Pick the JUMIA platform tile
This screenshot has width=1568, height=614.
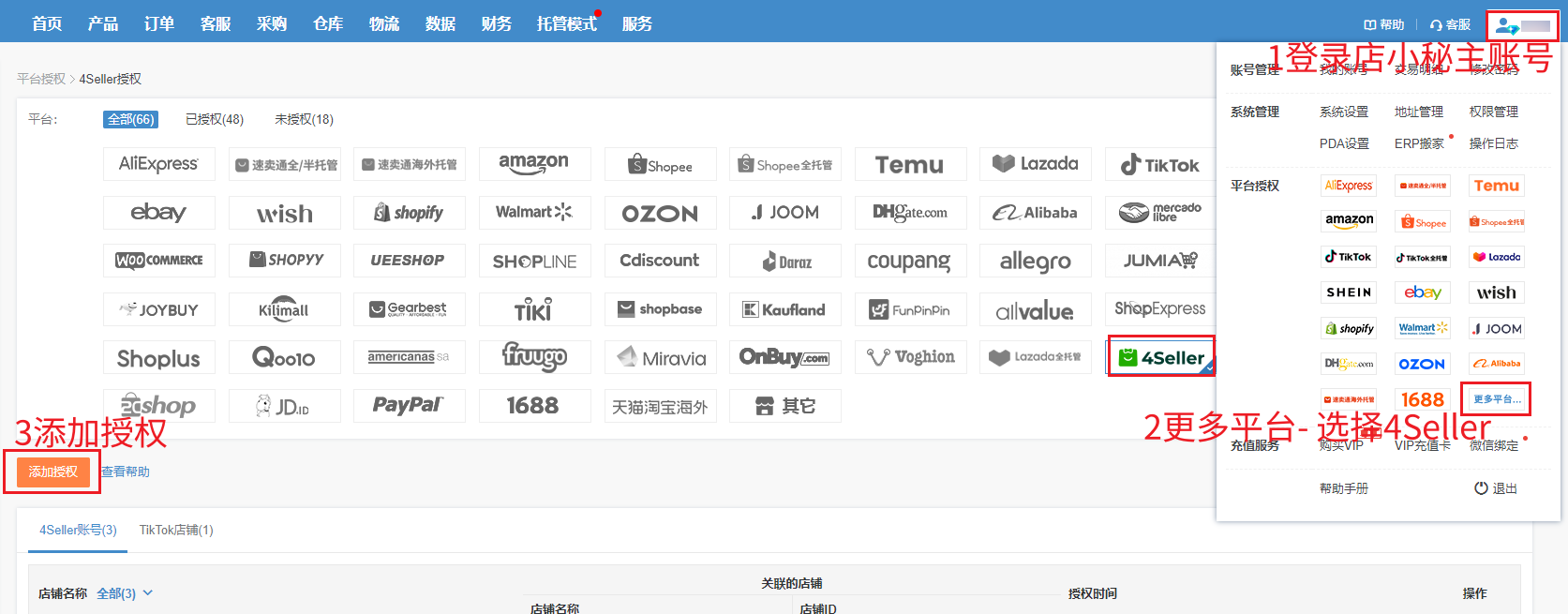pos(1160,261)
